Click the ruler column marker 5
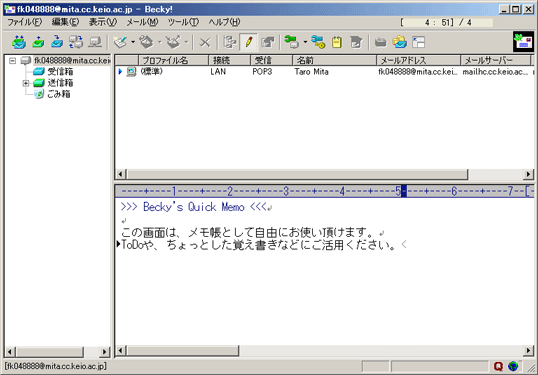 click(398, 191)
